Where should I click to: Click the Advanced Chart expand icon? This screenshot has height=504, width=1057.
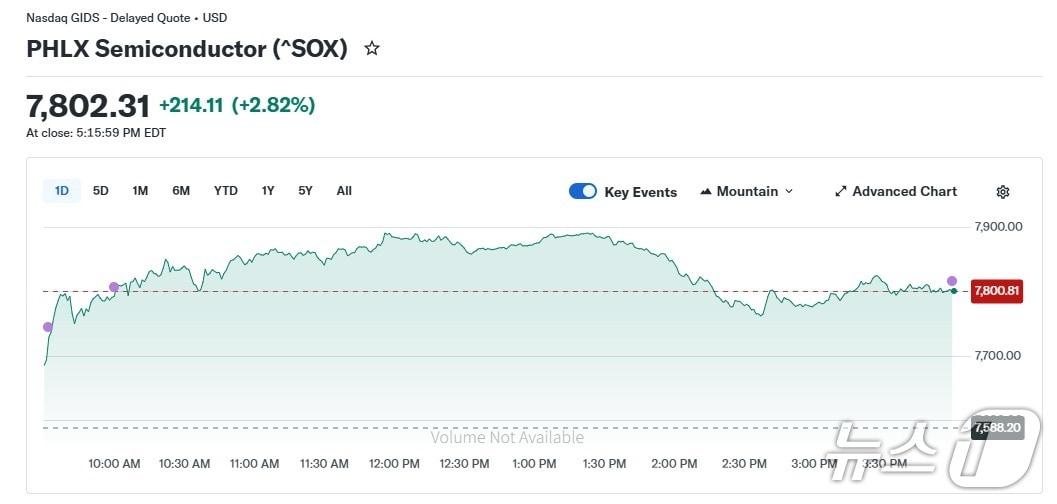click(x=841, y=191)
